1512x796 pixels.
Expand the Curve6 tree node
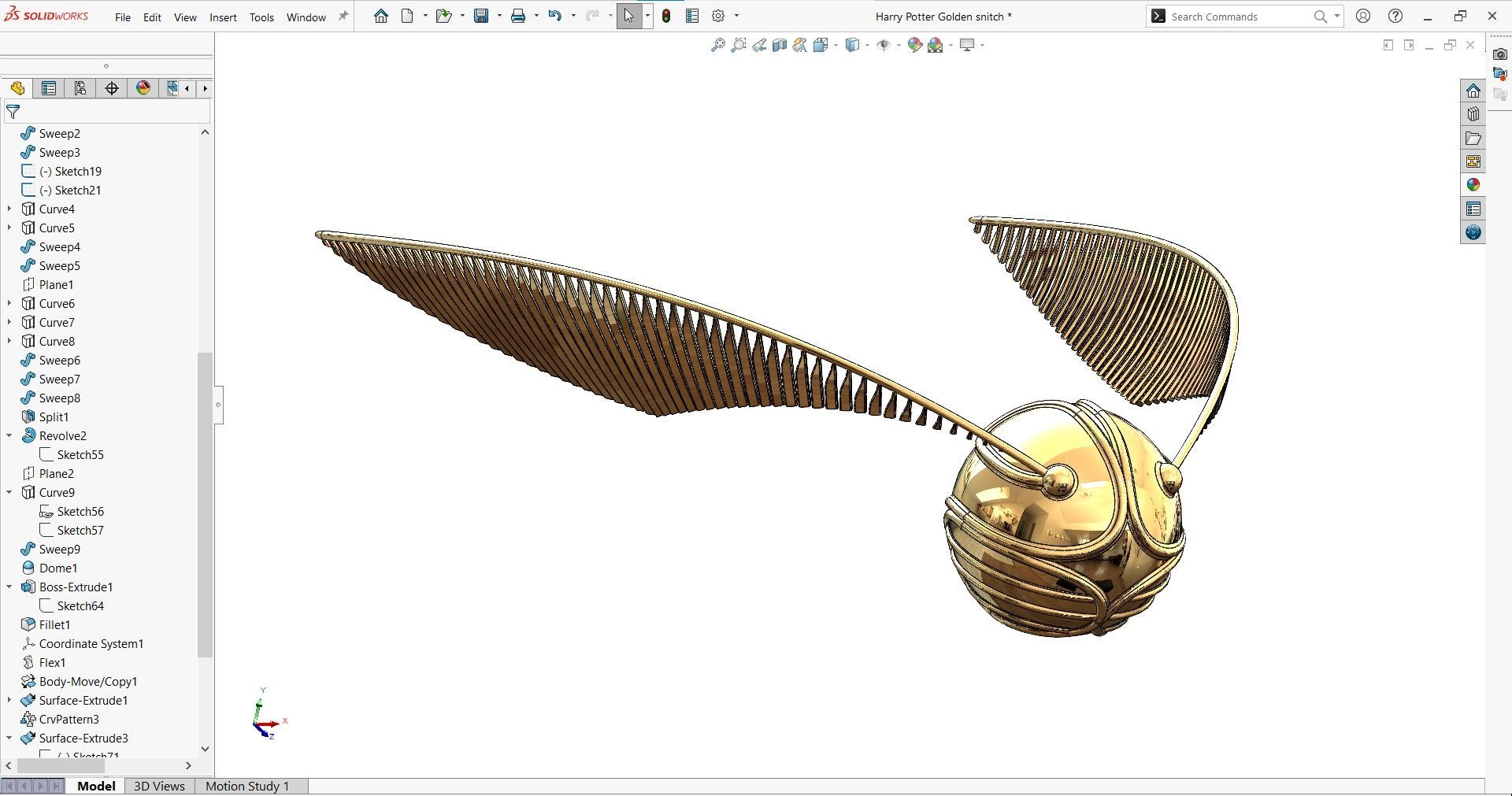pyautogui.click(x=9, y=303)
